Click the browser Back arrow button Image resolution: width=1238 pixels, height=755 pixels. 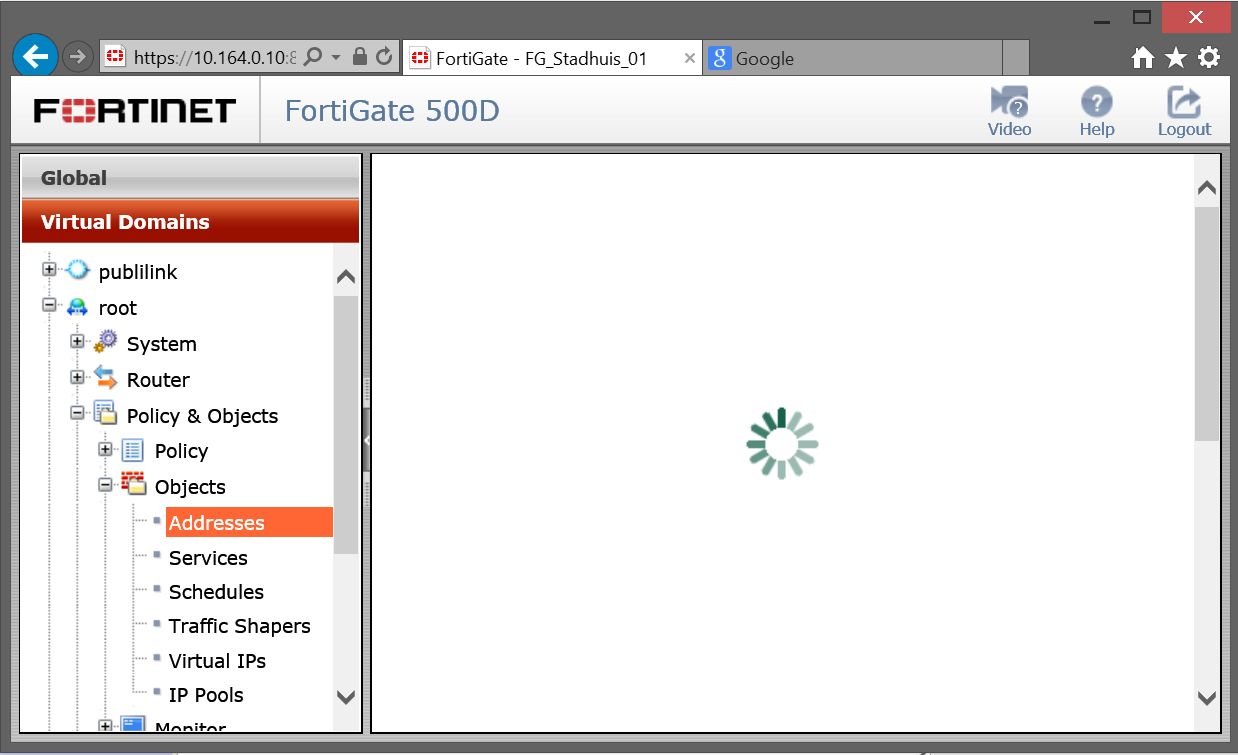point(35,57)
